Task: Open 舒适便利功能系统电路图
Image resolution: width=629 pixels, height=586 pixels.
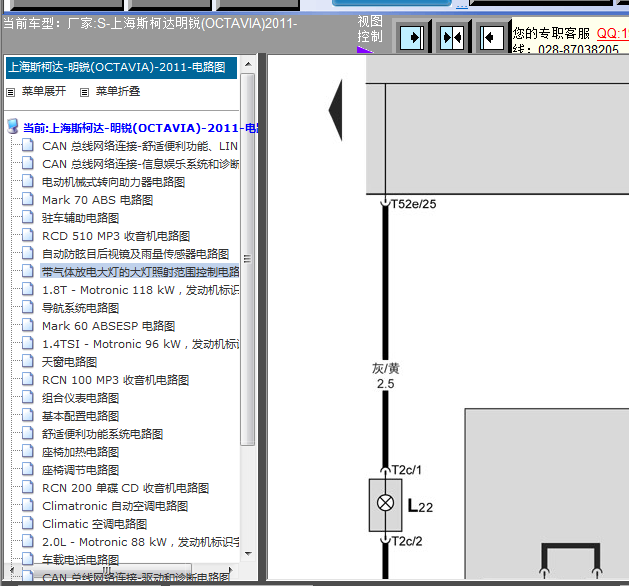Action: [103, 434]
